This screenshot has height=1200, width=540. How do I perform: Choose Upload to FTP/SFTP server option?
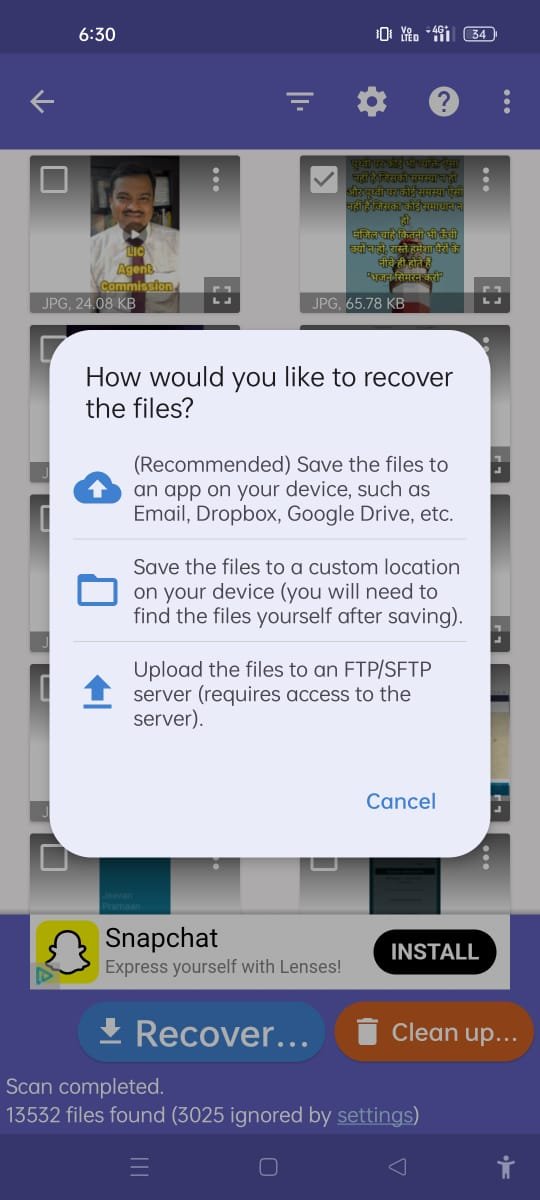click(x=272, y=692)
